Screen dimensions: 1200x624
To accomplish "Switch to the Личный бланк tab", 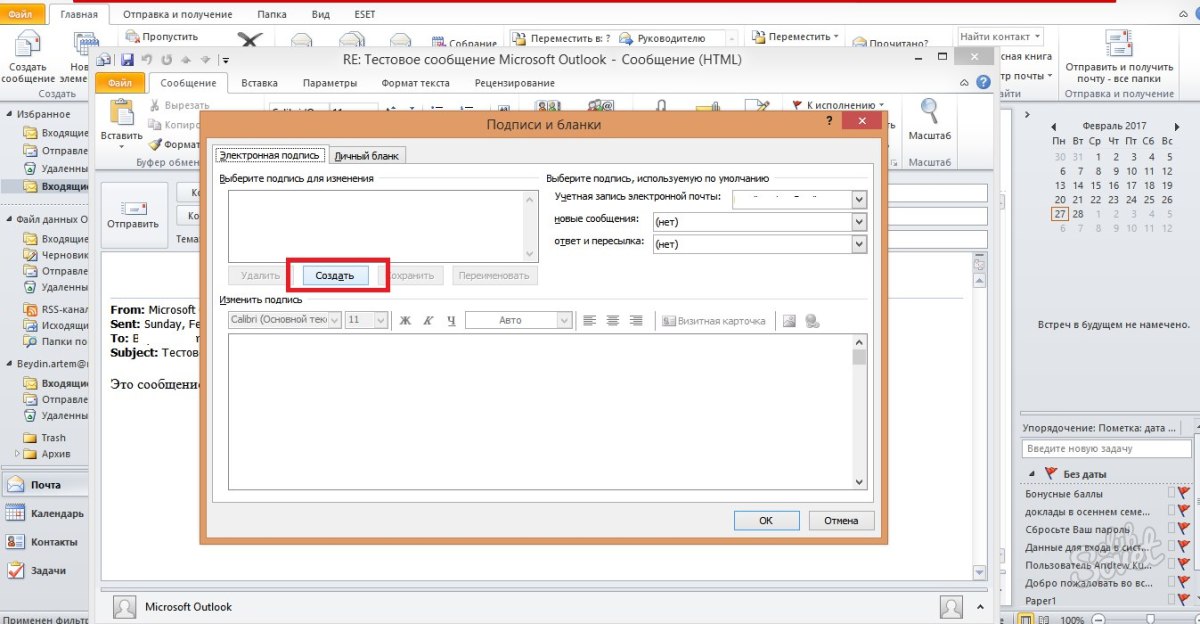I will [x=367, y=156].
